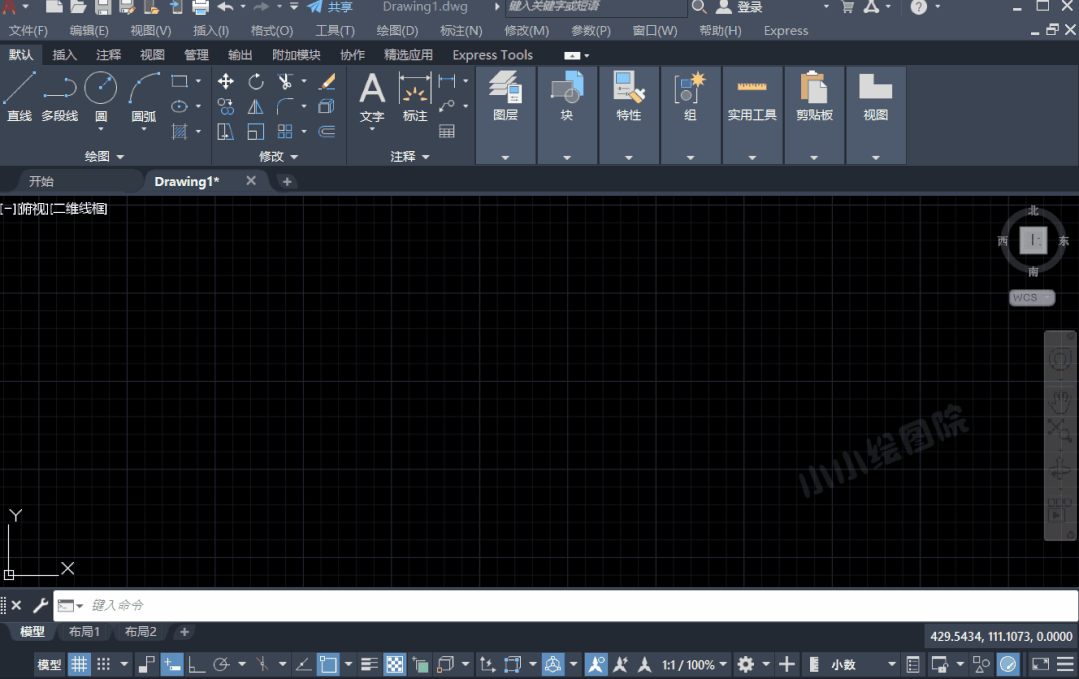This screenshot has width=1079, height=679.
Task: Click the 共享 share button
Action: point(330,7)
